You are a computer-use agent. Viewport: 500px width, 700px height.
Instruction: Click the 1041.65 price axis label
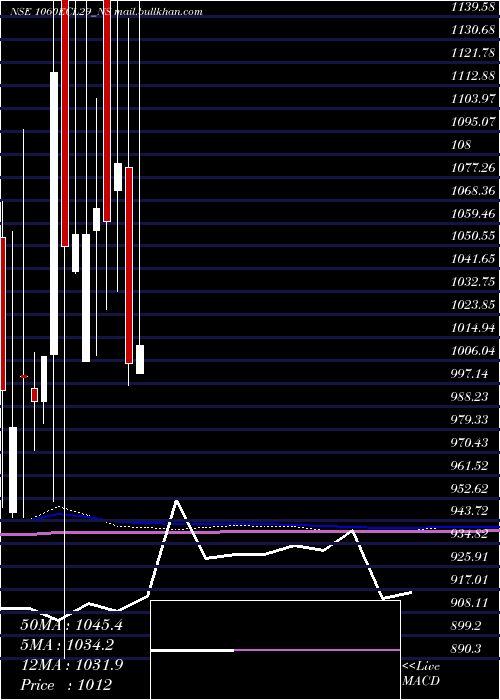click(x=473, y=259)
